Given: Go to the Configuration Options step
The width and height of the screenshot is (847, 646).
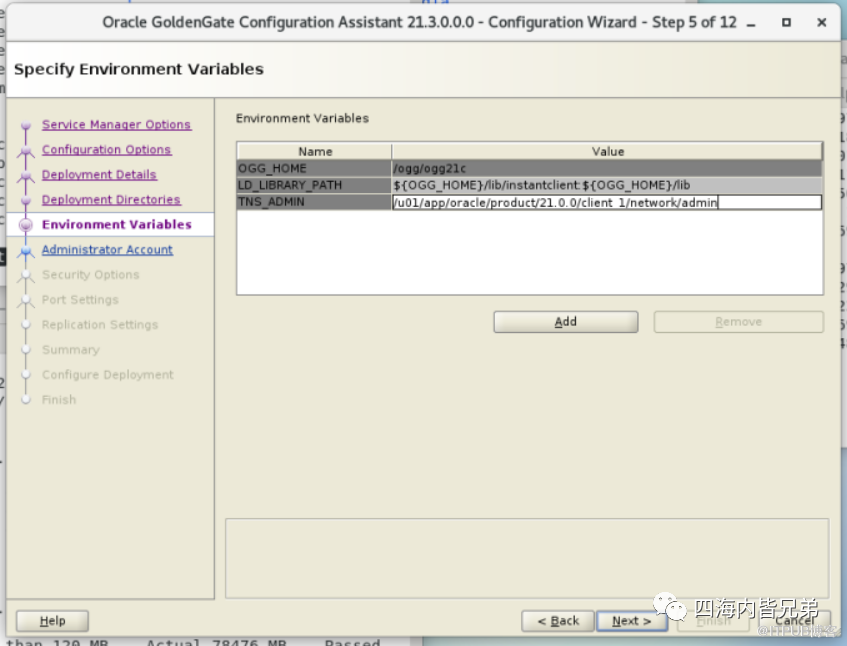Looking at the screenshot, I should click(106, 150).
